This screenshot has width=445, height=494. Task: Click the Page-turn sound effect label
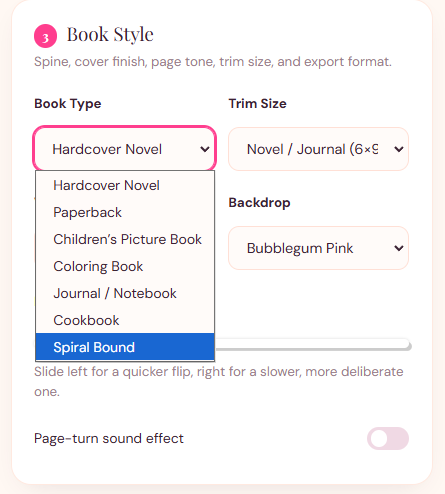(x=109, y=438)
